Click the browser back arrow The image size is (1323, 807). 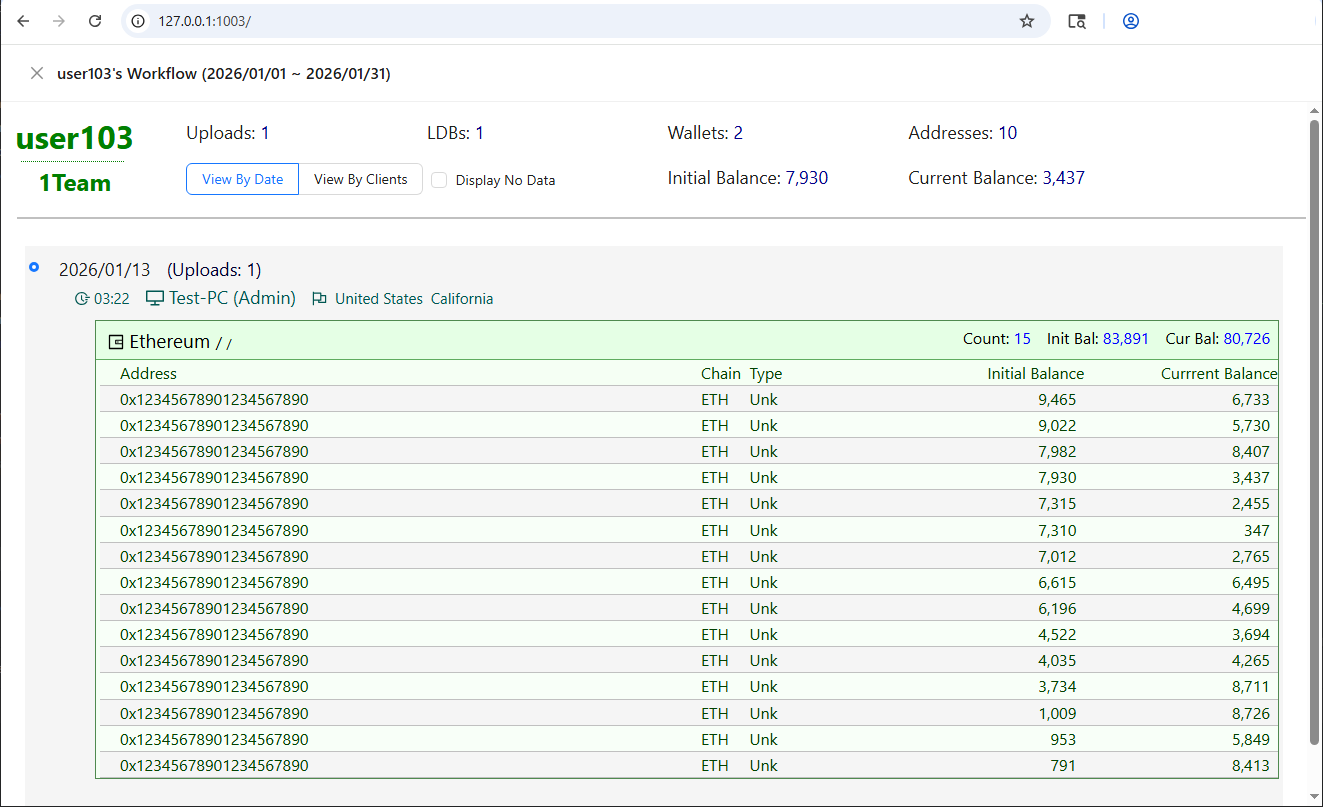point(24,21)
